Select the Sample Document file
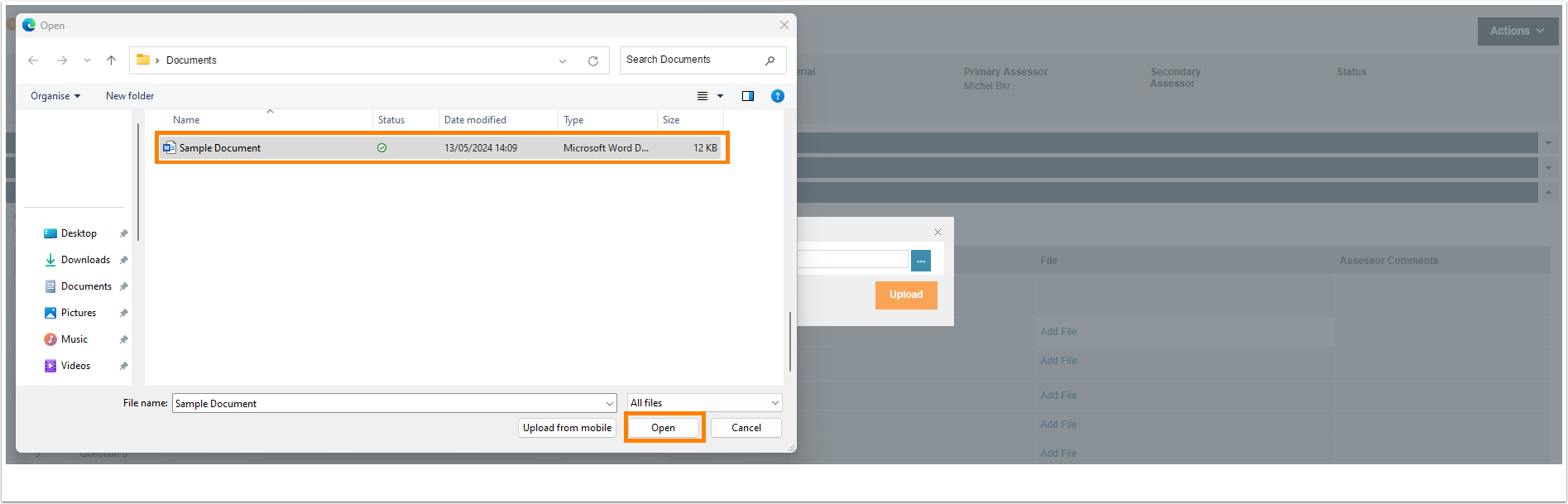Image resolution: width=1568 pixels, height=504 pixels. point(220,148)
